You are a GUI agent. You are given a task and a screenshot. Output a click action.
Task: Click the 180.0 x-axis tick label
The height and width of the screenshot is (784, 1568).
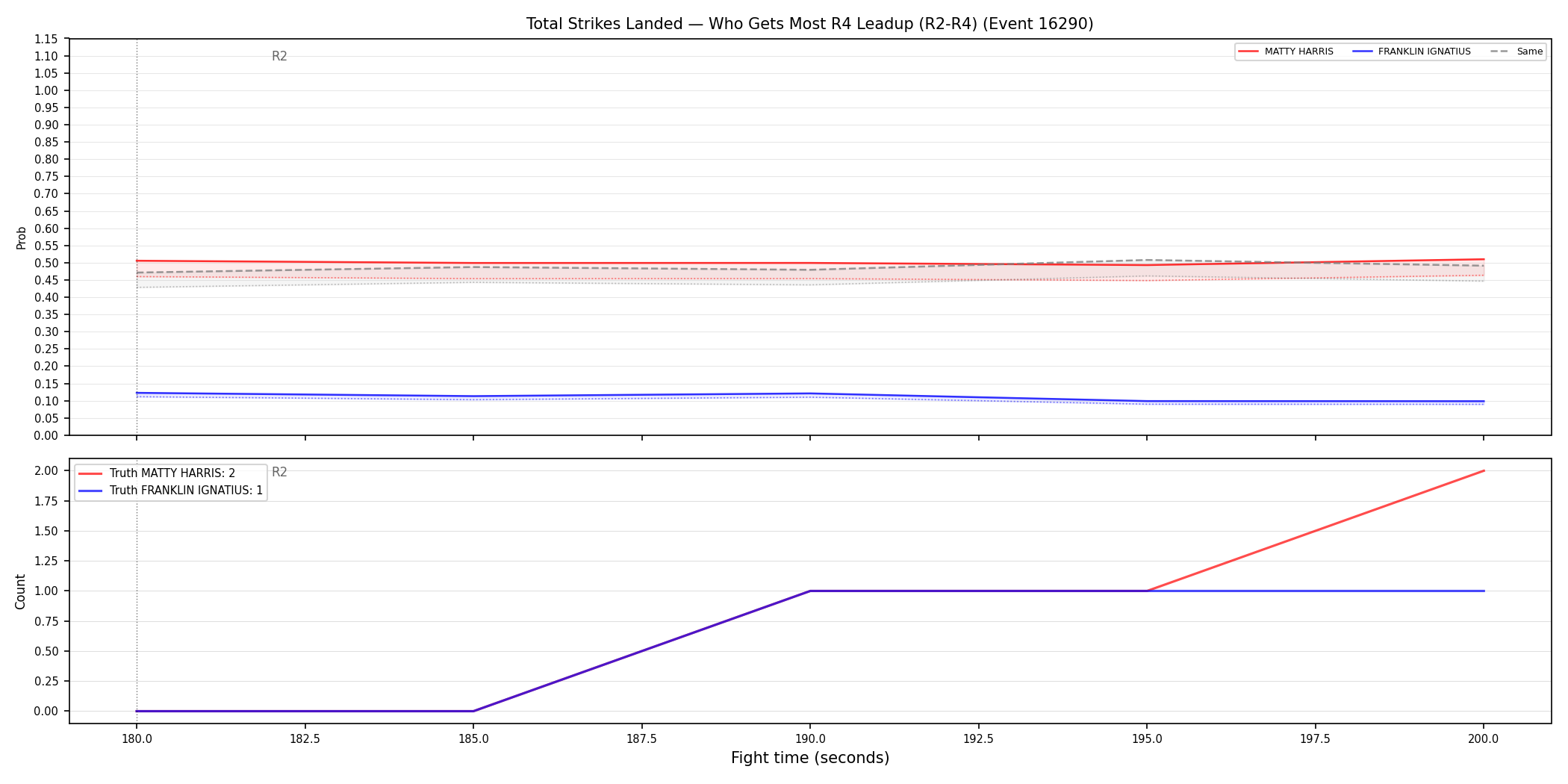click(137, 739)
